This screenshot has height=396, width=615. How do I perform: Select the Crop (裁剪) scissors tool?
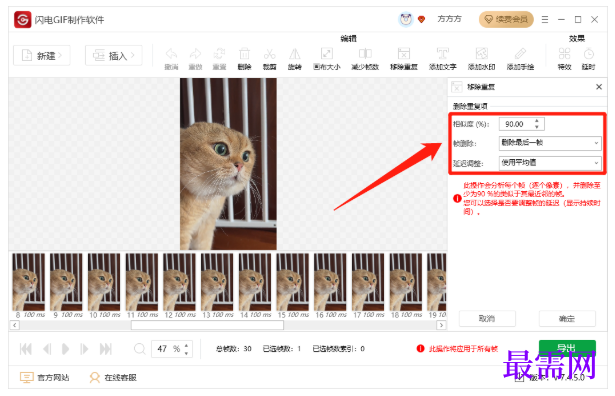coord(269,58)
